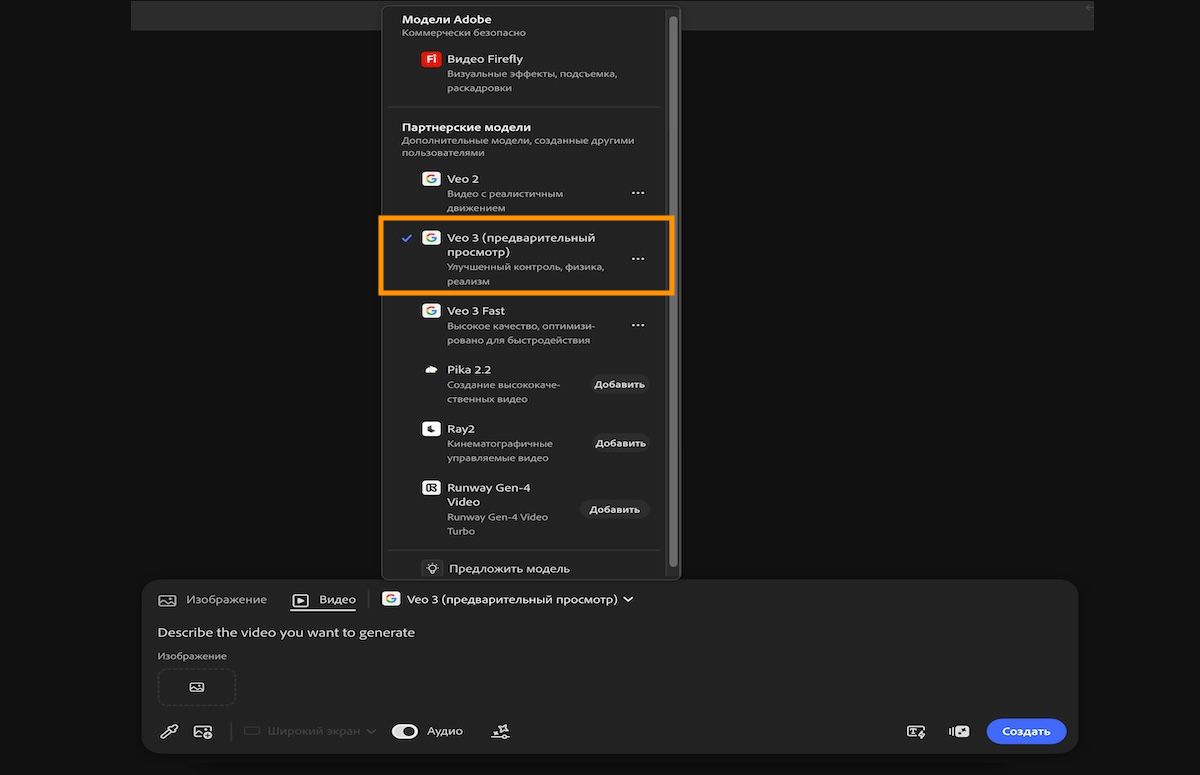1200x775 pixels.
Task: Open more options for Veo 2
Action: (638, 193)
